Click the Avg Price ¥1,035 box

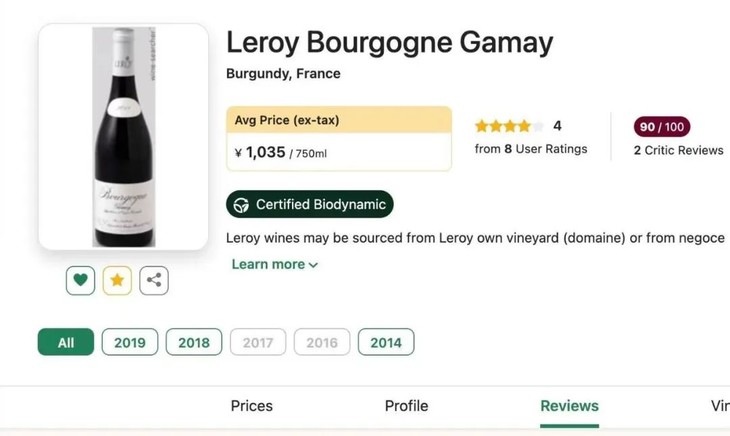tap(339, 139)
